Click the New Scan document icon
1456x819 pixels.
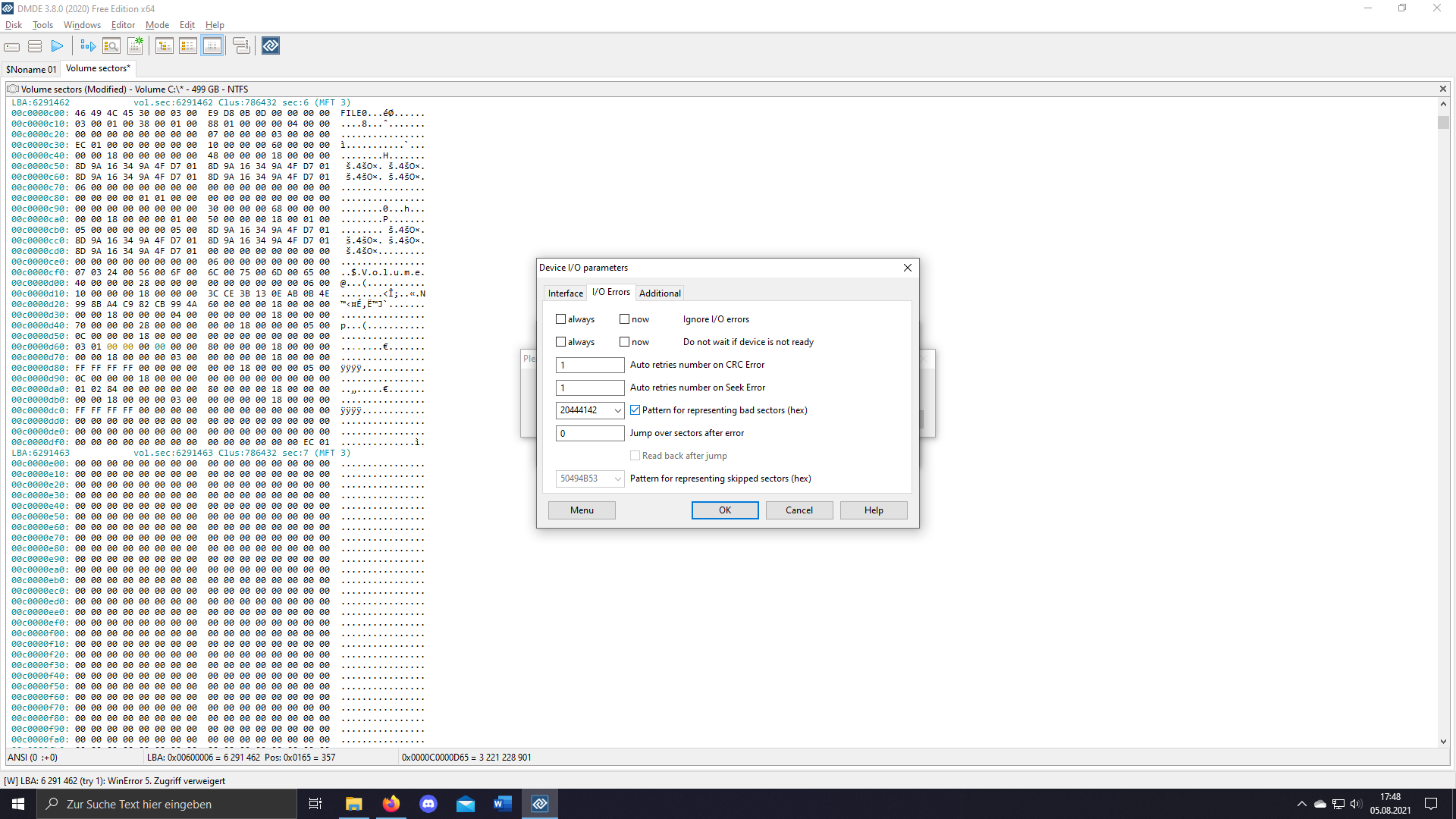click(136, 45)
